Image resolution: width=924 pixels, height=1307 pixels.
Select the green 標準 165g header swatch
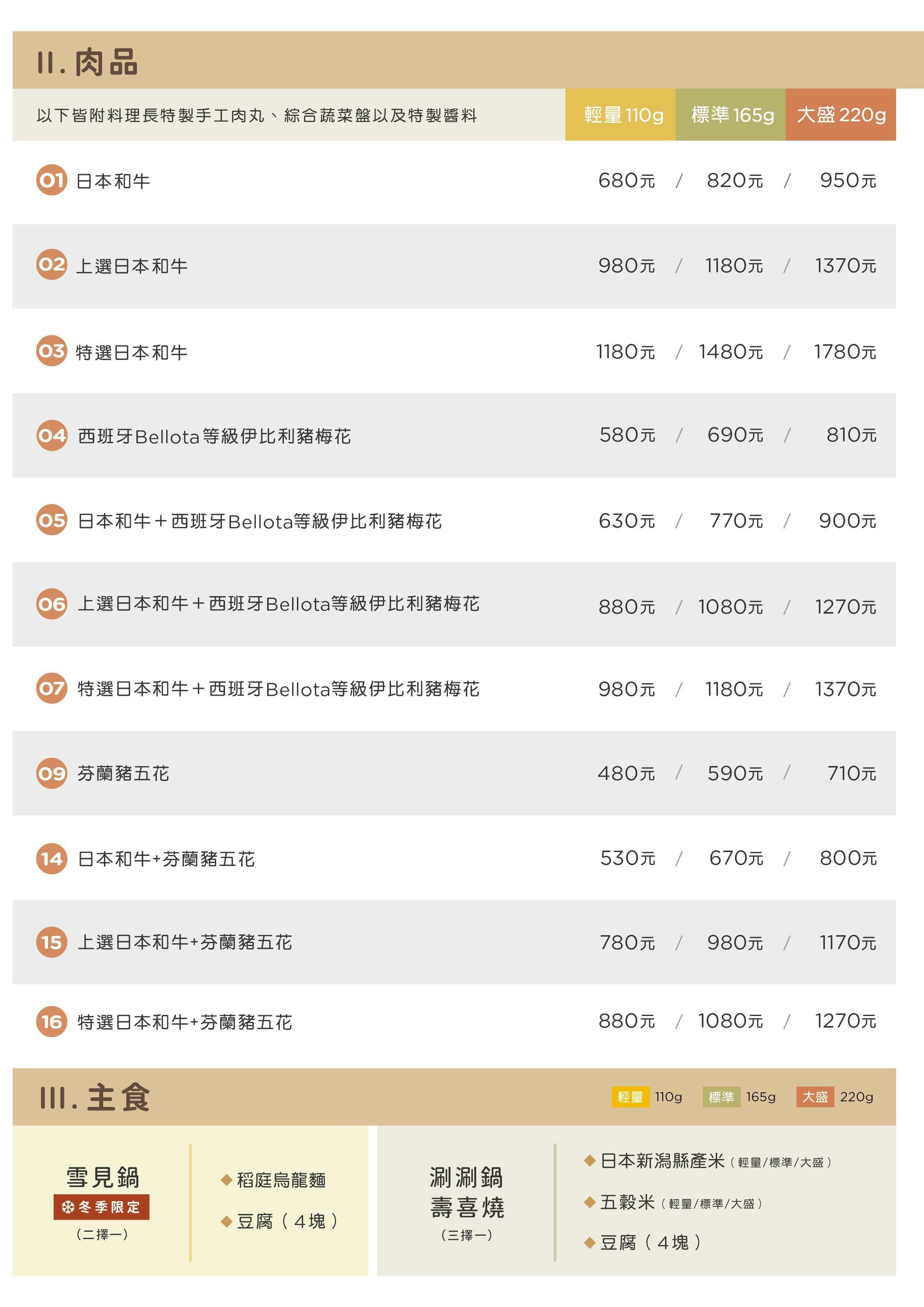pos(730,115)
